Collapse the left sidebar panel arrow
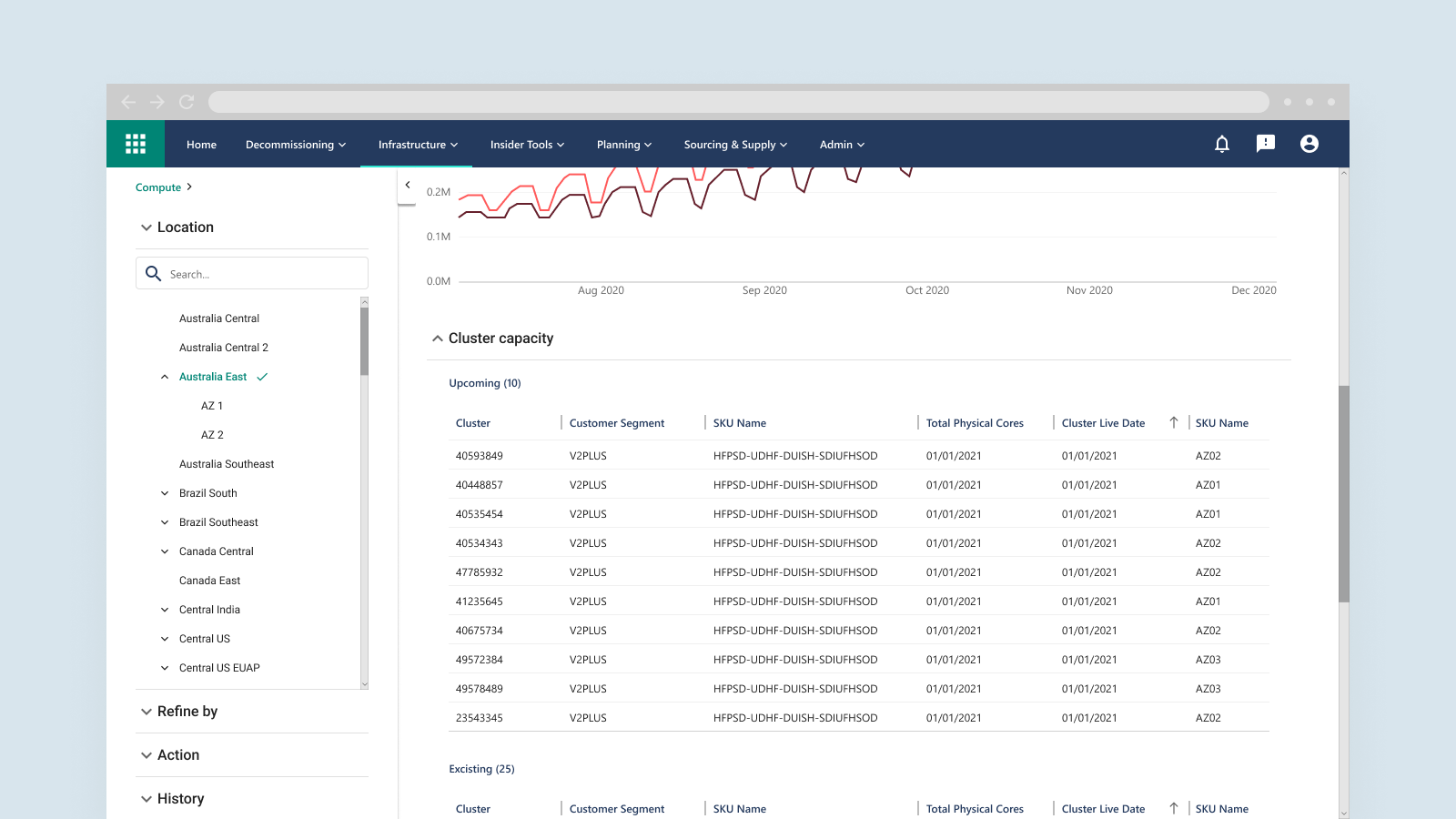1456x819 pixels. click(408, 185)
